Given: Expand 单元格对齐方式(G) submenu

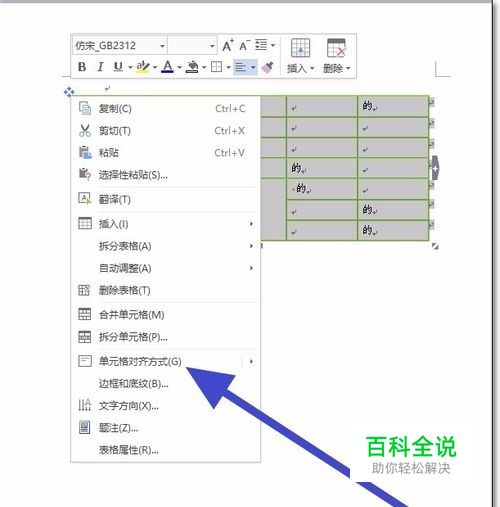Looking at the screenshot, I should [165, 361].
